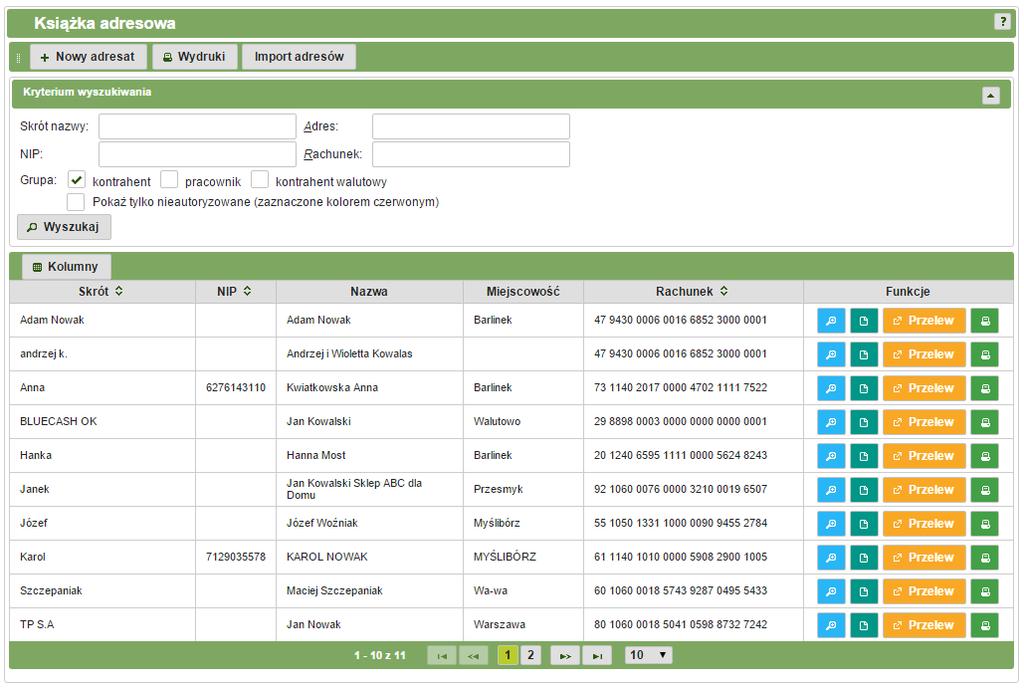Image resolution: width=1024 pixels, height=688 pixels.
Task: Focus the Adres input field
Action: pos(471,127)
